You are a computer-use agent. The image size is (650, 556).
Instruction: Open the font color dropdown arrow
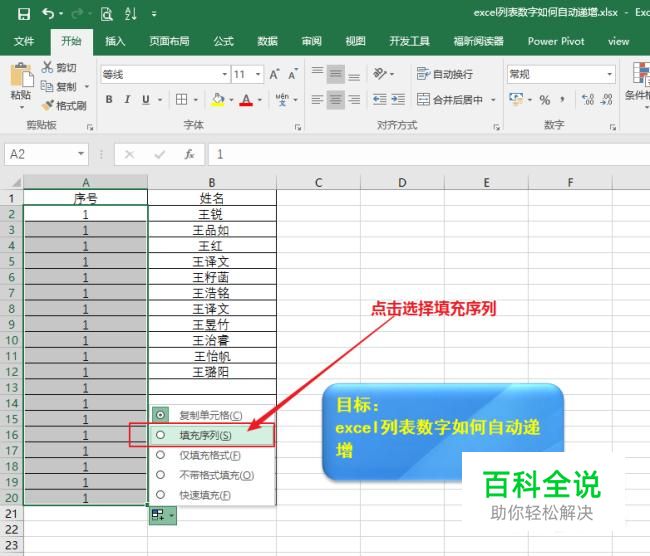[260, 100]
